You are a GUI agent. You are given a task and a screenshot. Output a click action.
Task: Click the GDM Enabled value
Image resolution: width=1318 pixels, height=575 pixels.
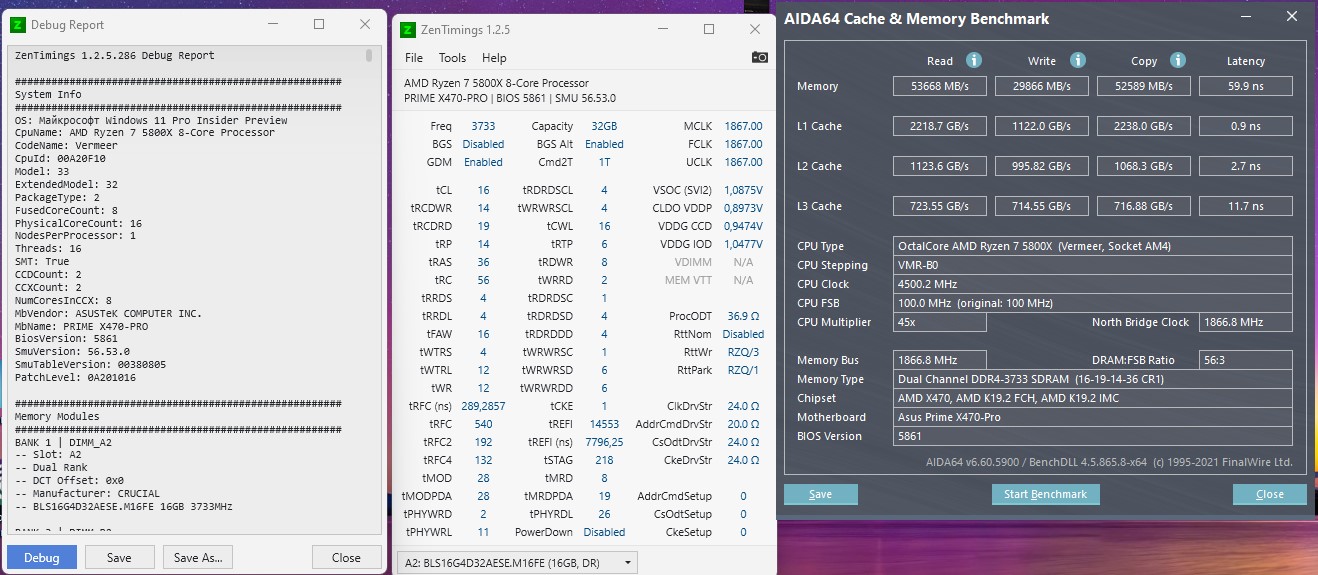pyautogui.click(x=483, y=162)
